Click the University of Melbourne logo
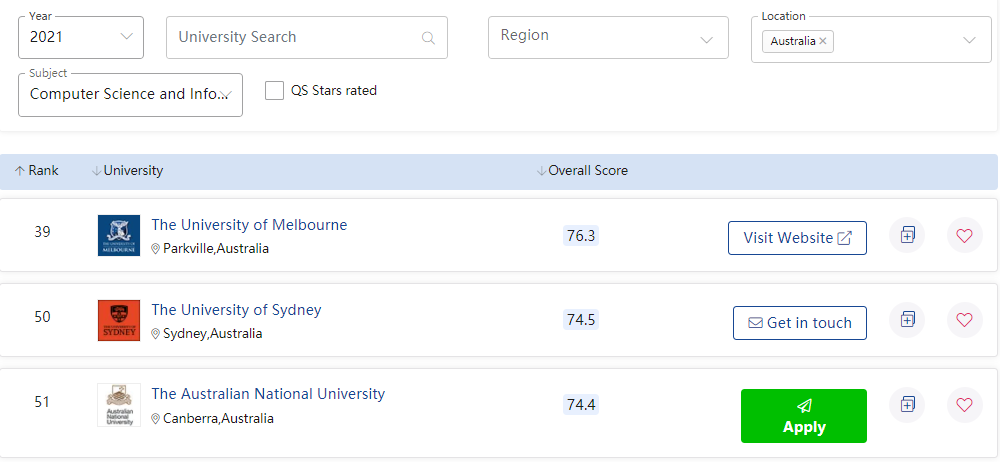 coord(119,235)
